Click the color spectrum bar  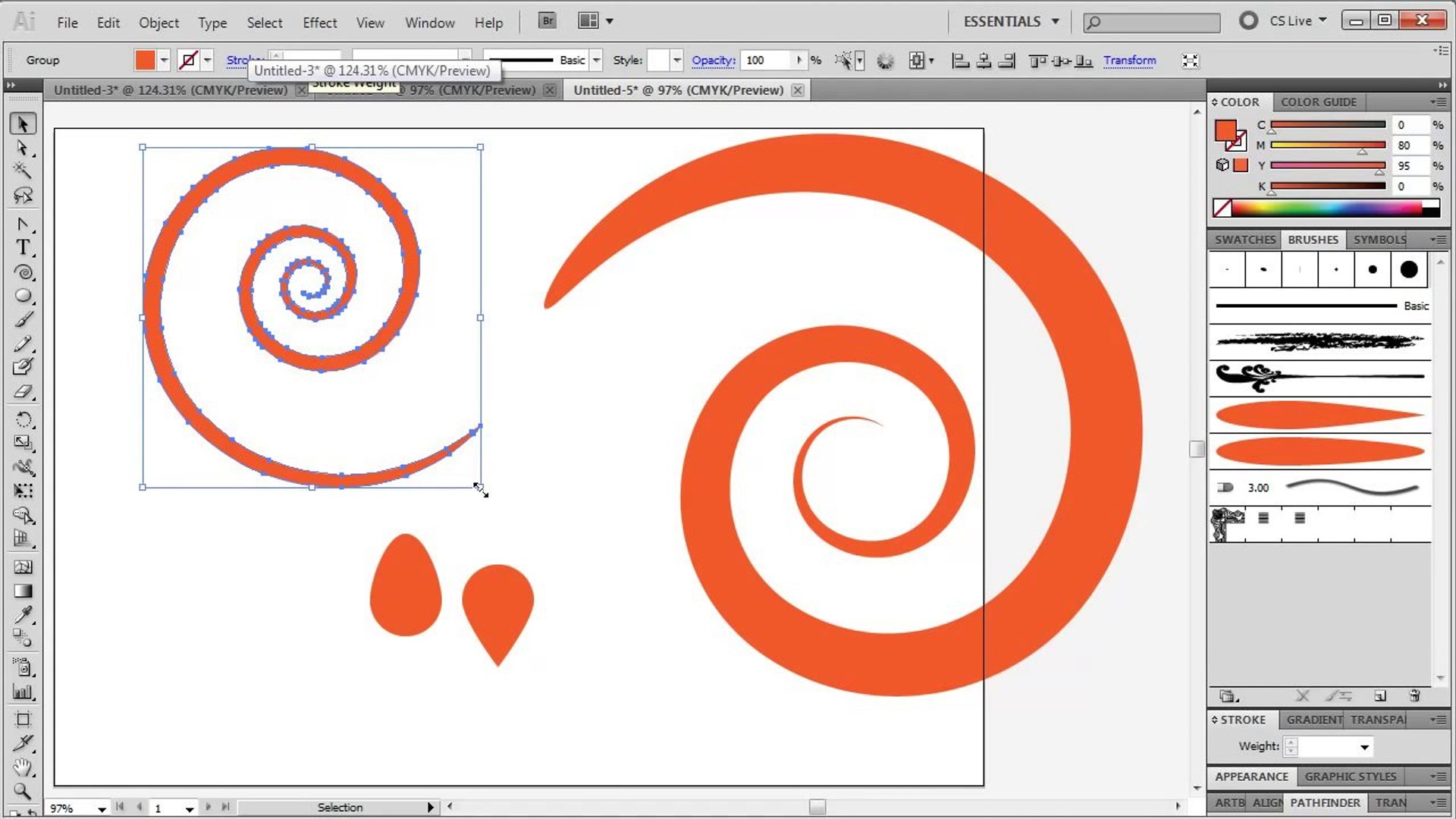(x=1335, y=208)
